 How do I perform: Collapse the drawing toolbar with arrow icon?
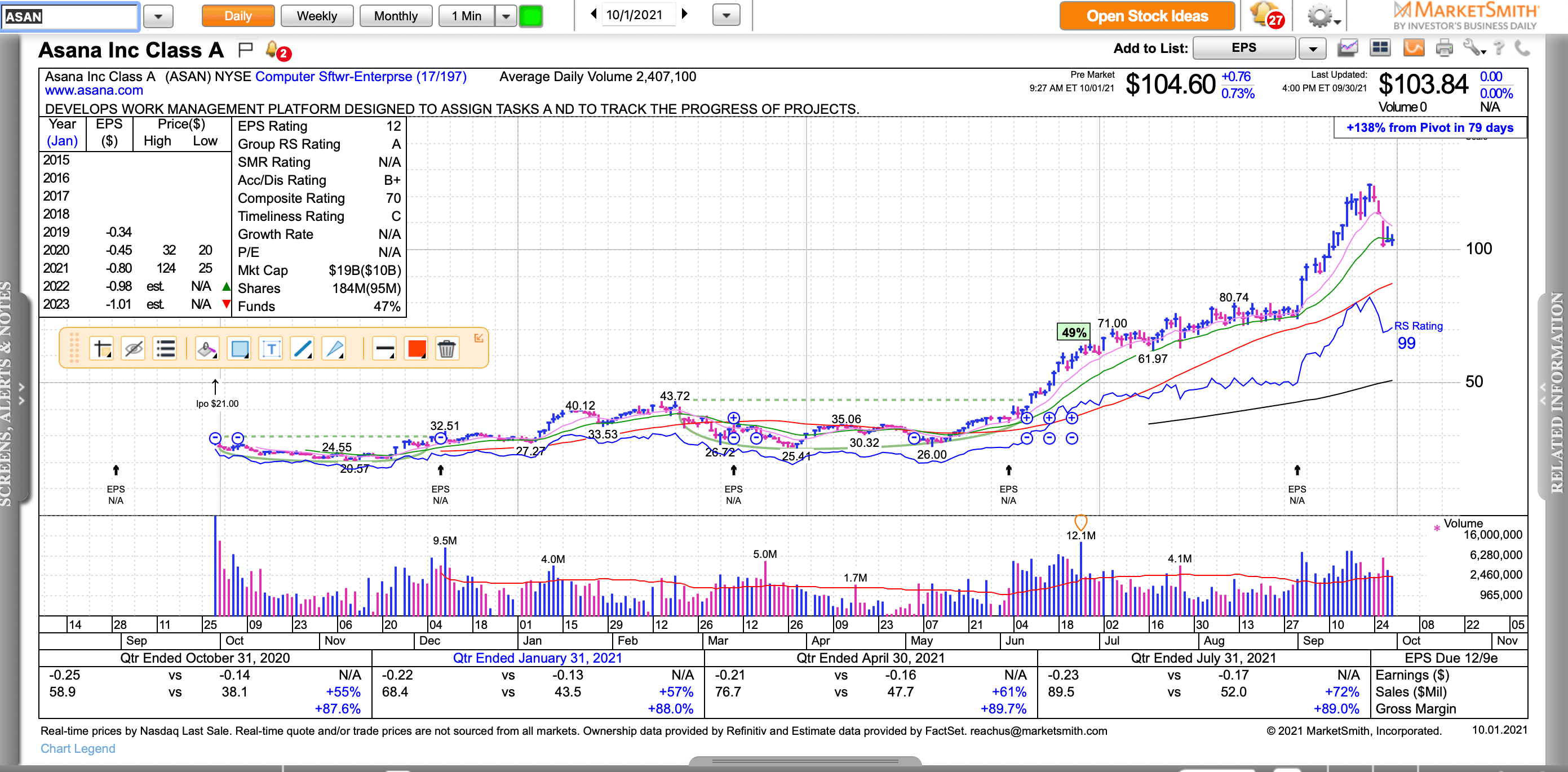click(479, 338)
